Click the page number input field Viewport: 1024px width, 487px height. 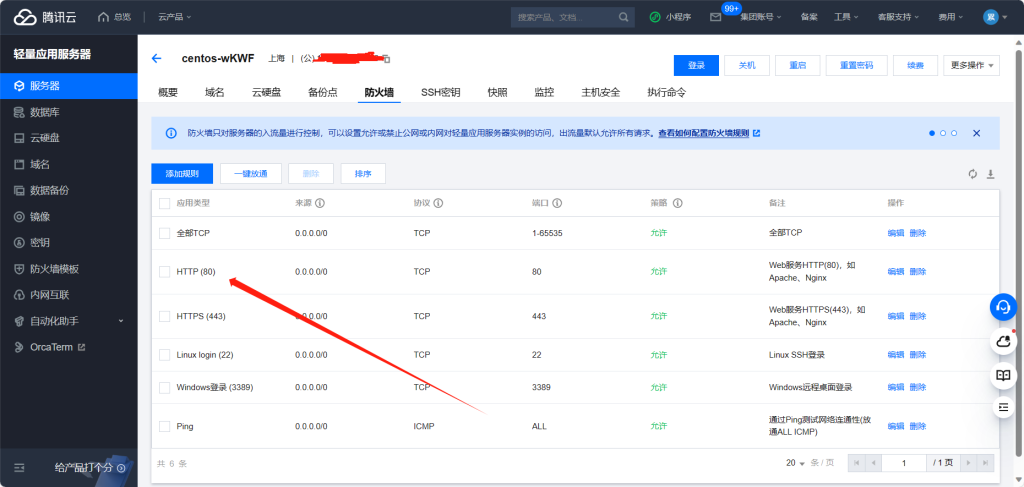click(903, 463)
